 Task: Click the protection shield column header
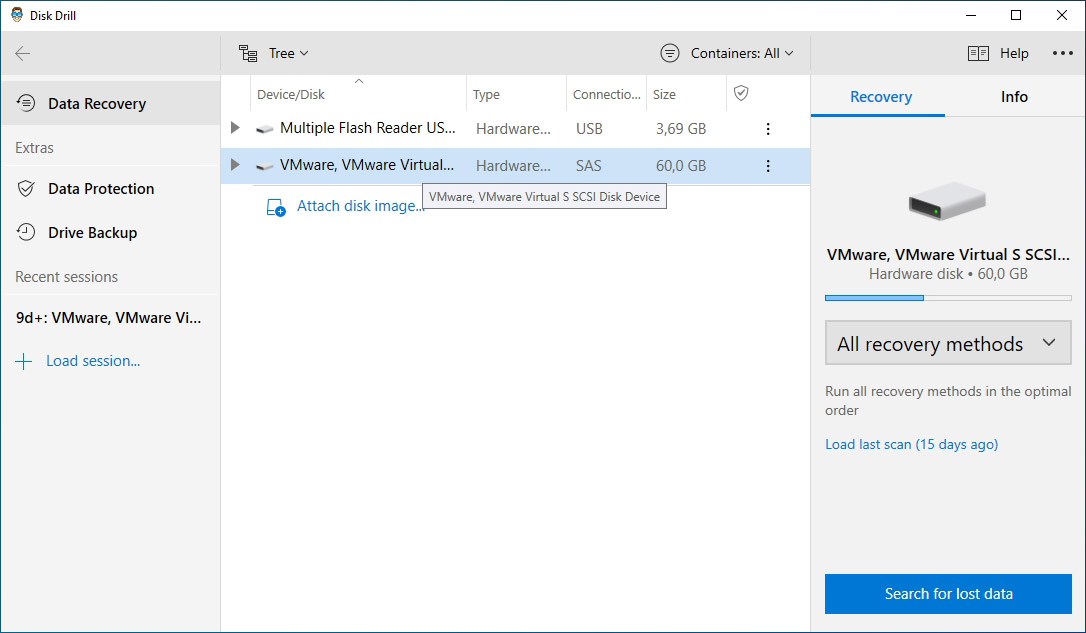coord(741,93)
